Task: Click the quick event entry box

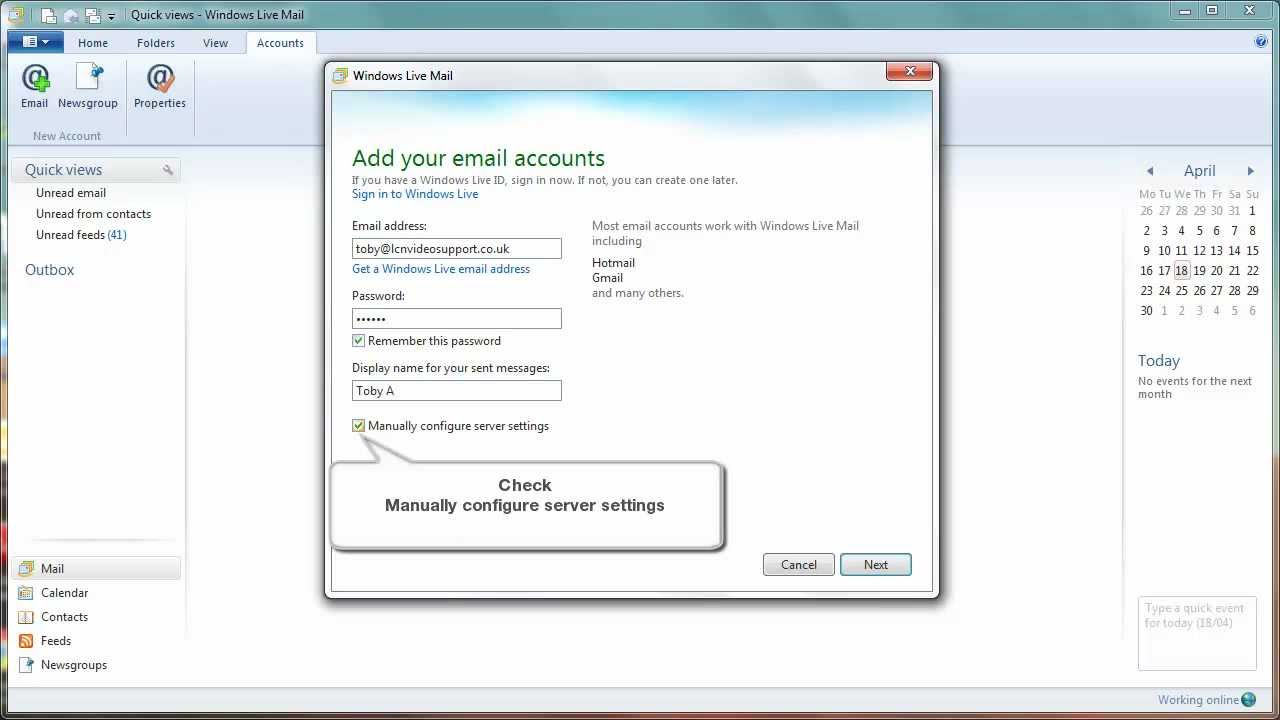Action: pos(1197,633)
